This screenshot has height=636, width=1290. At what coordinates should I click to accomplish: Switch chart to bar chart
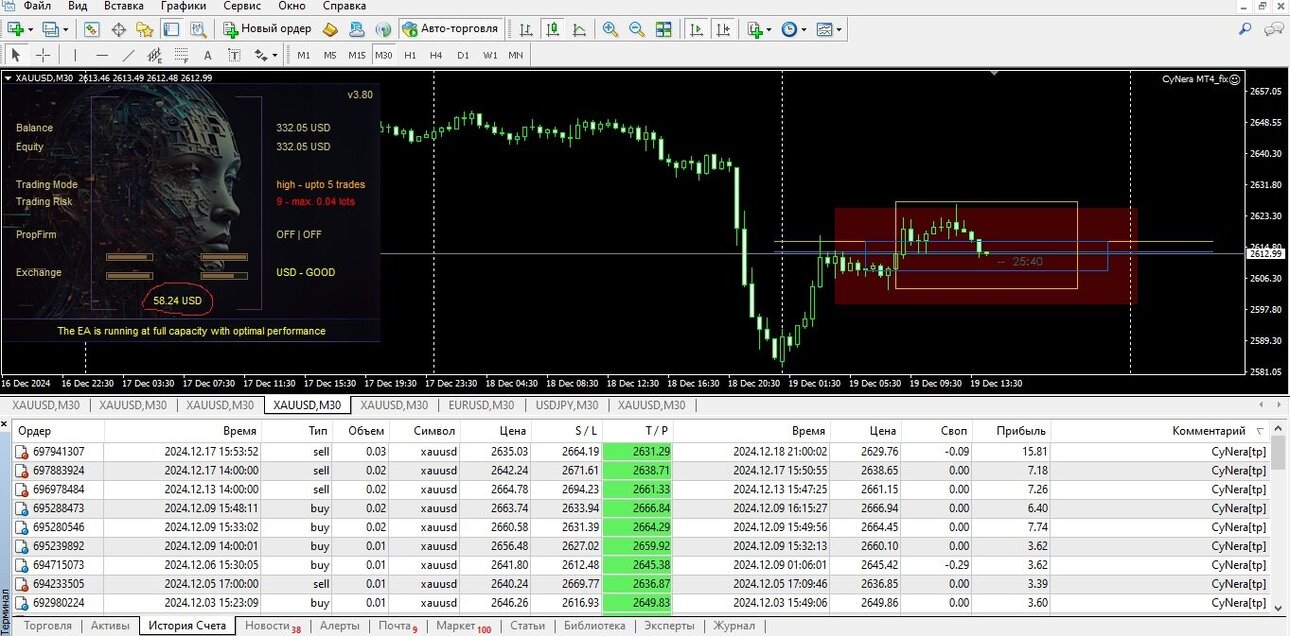pyautogui.click(x=525, y=29)
